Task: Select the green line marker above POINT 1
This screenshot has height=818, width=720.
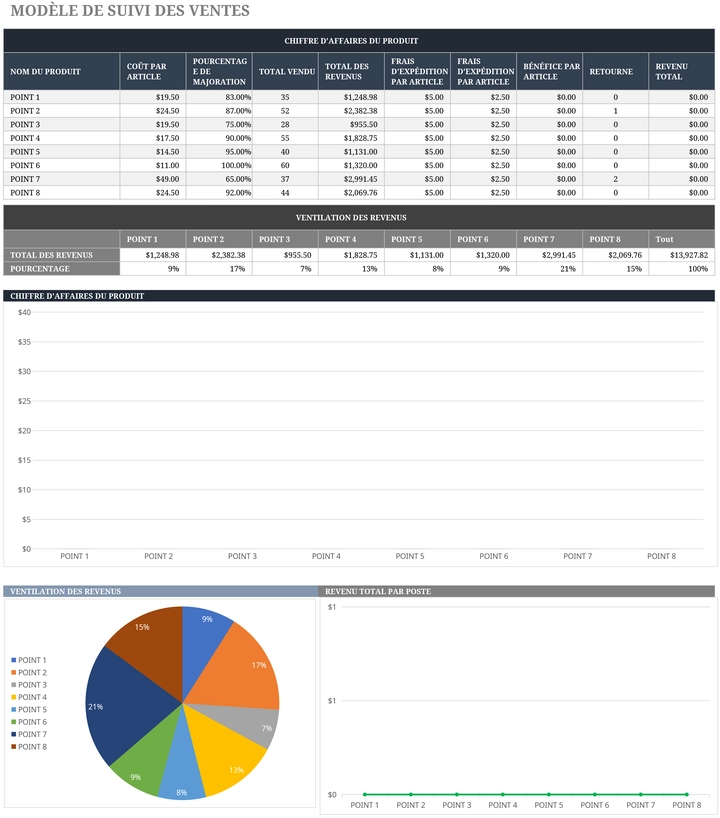Action: (x=365, y=795)
